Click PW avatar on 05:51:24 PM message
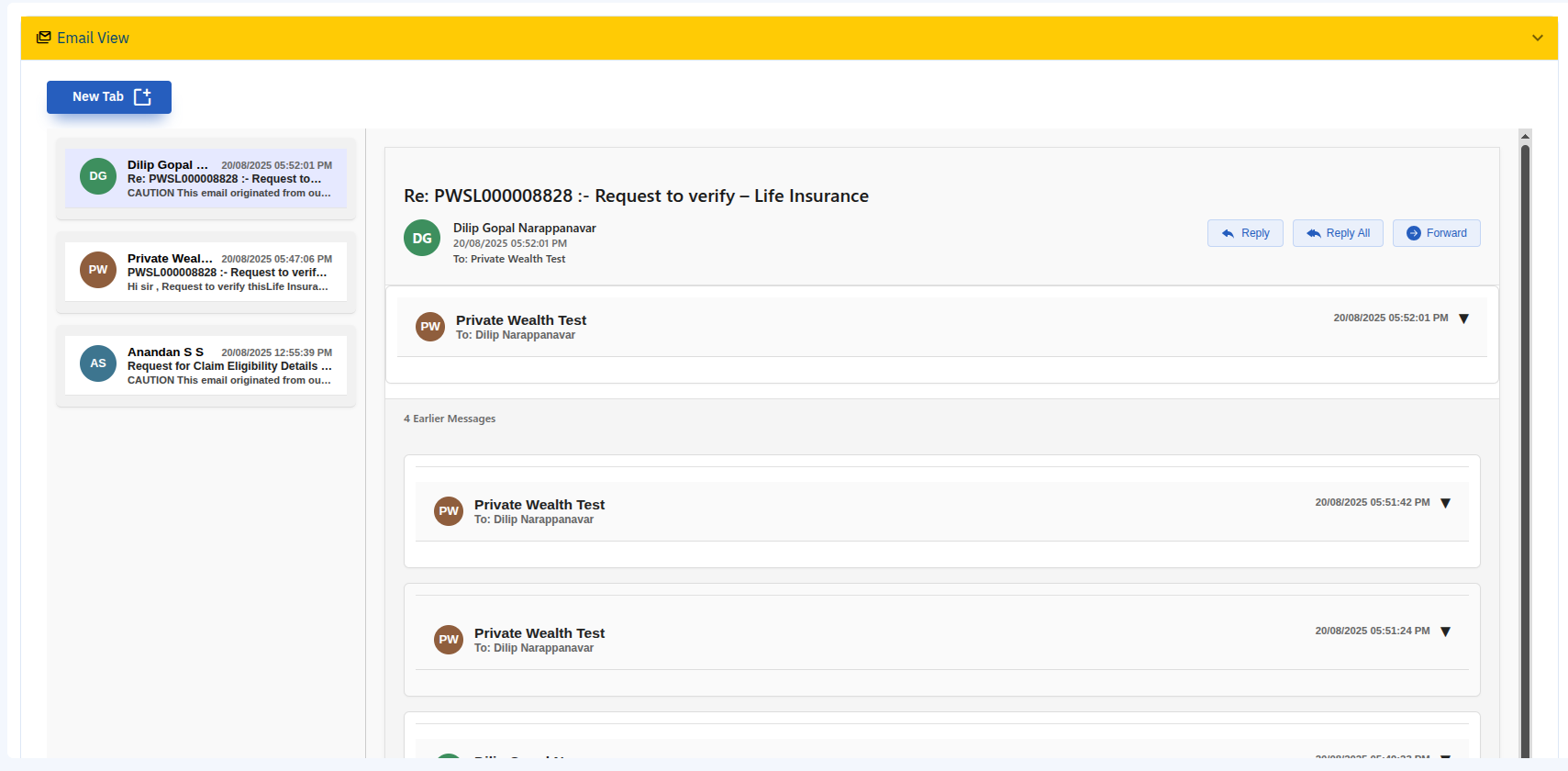 point(449,640)
